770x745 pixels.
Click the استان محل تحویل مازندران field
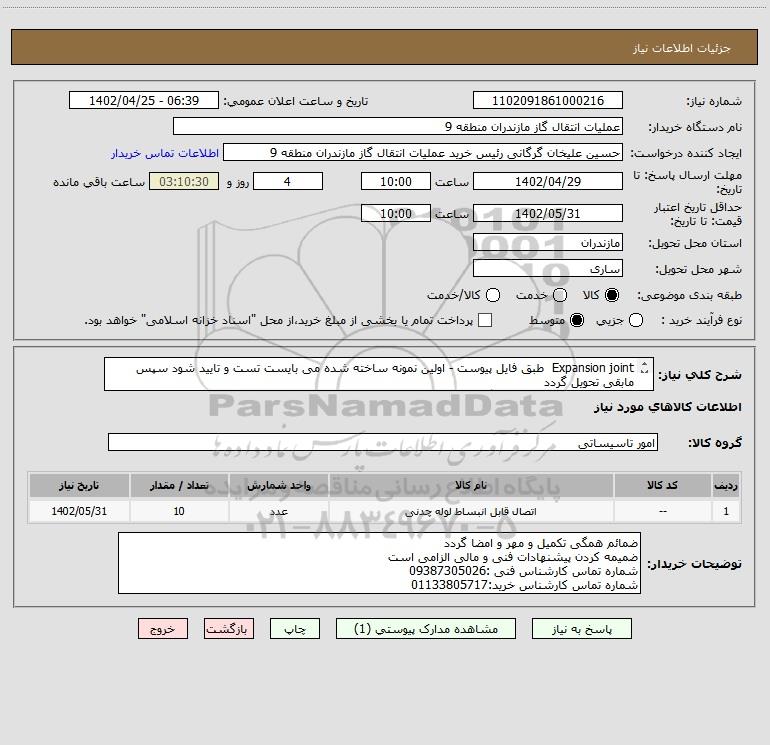pos(548,243)
